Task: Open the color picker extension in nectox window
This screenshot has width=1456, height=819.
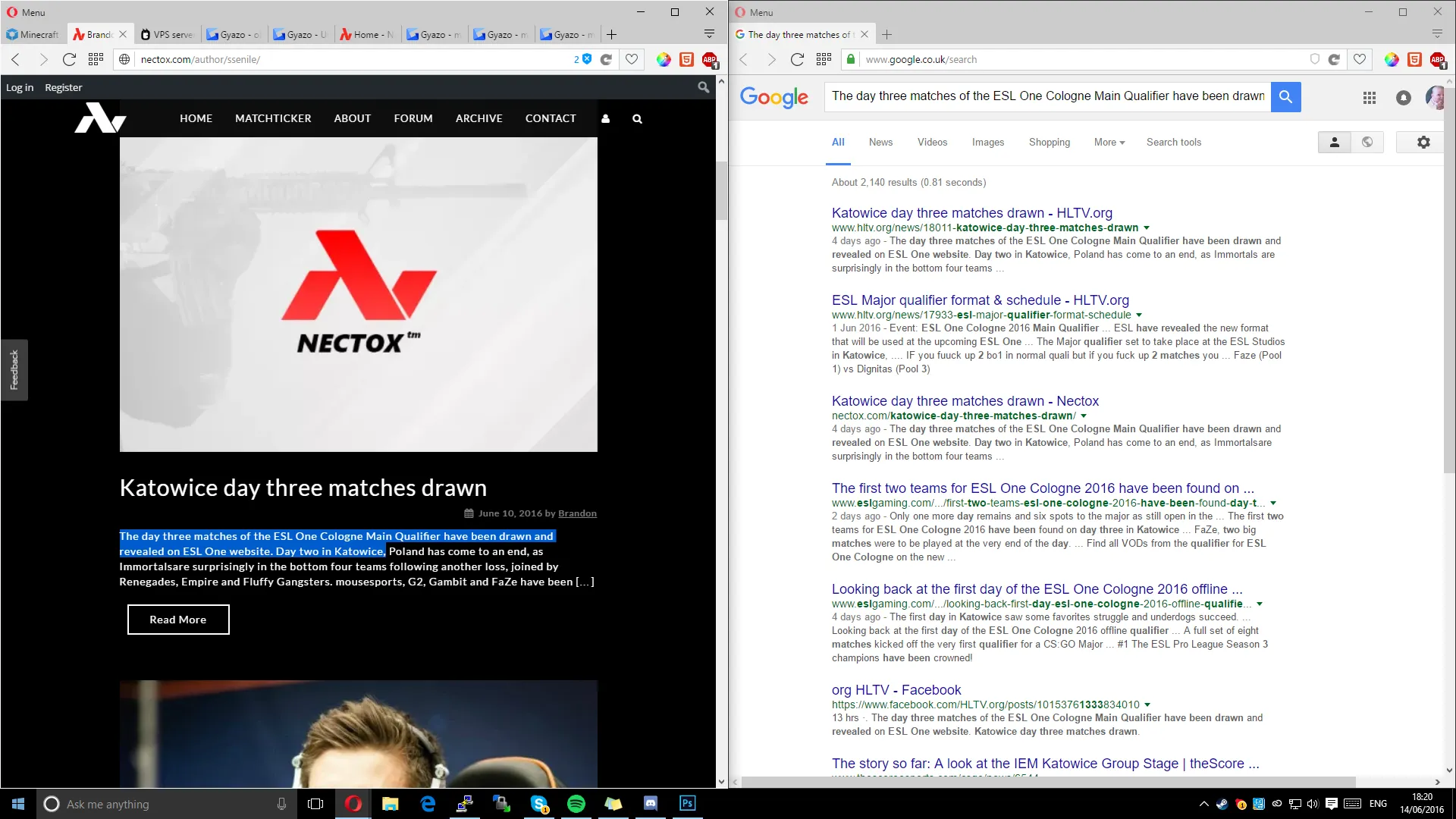Action: point(664,59)
